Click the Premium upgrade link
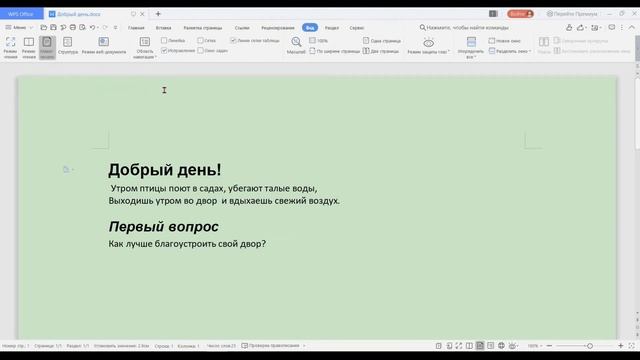The height and width of the screenshot is (360, 640). tap(572, 14)
